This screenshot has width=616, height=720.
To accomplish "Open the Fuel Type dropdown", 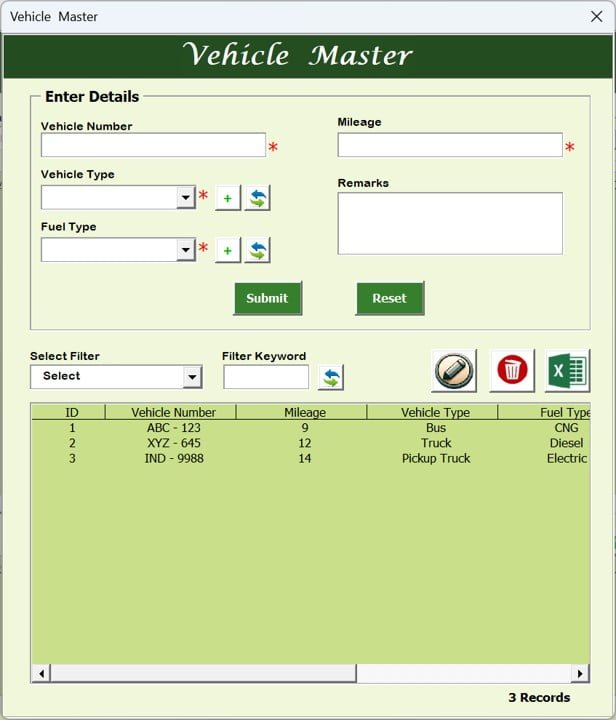I will click(x=186, y=250).
